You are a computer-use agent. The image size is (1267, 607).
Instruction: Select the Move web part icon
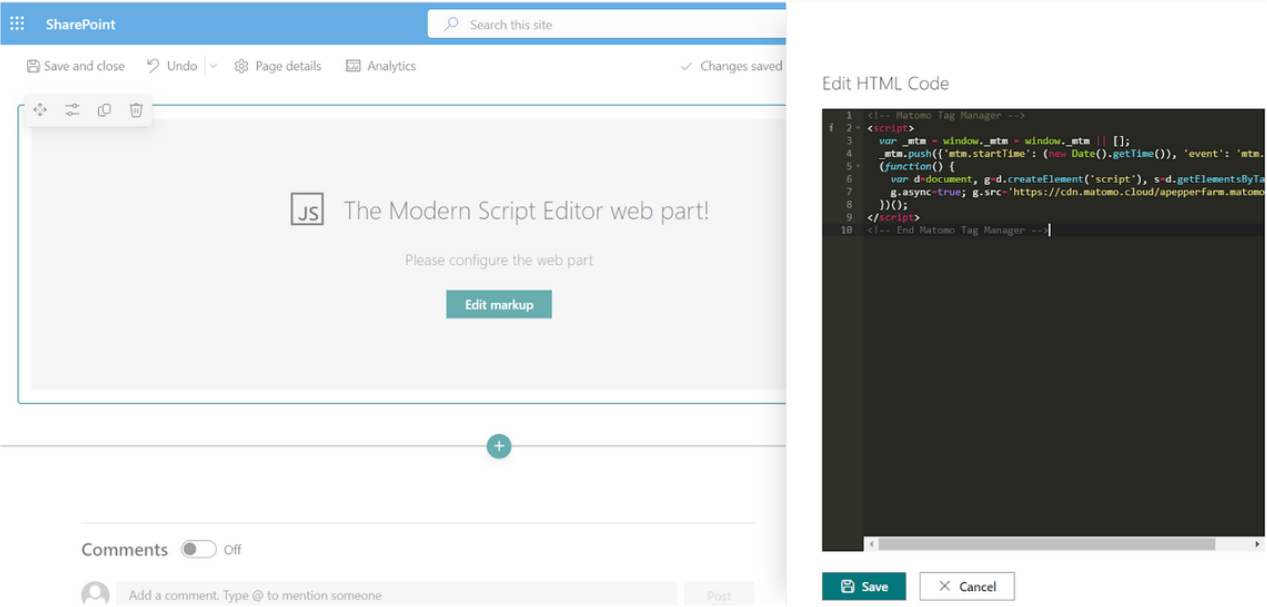[40, 110]
